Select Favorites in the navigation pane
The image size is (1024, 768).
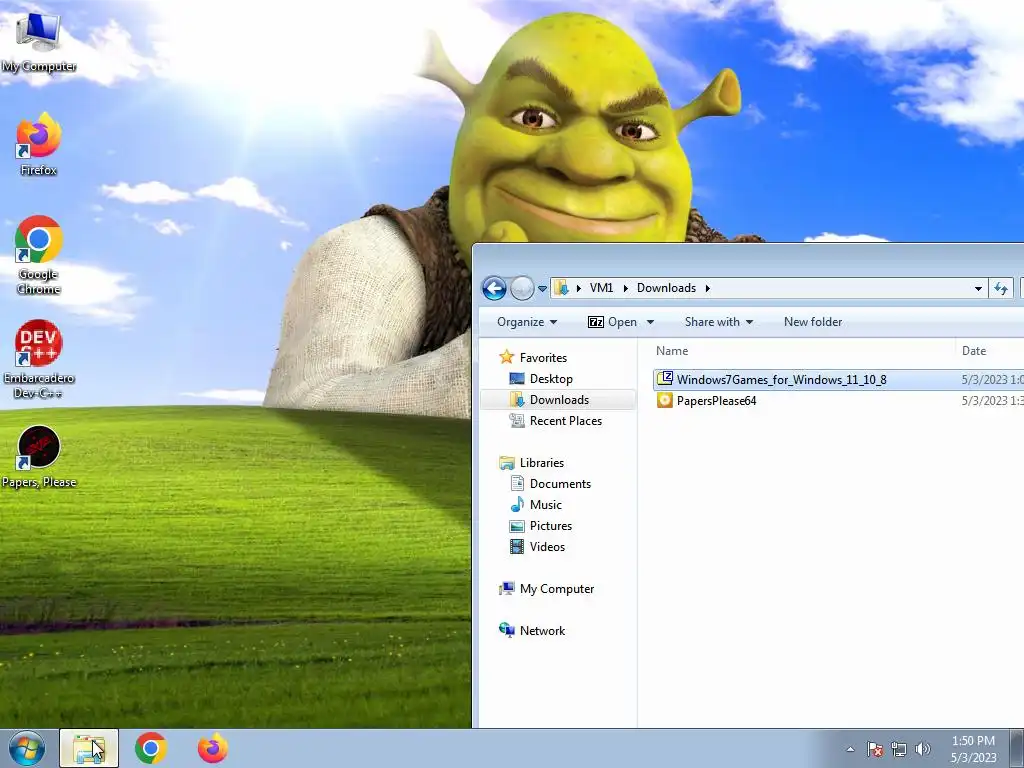pos(533,357)
